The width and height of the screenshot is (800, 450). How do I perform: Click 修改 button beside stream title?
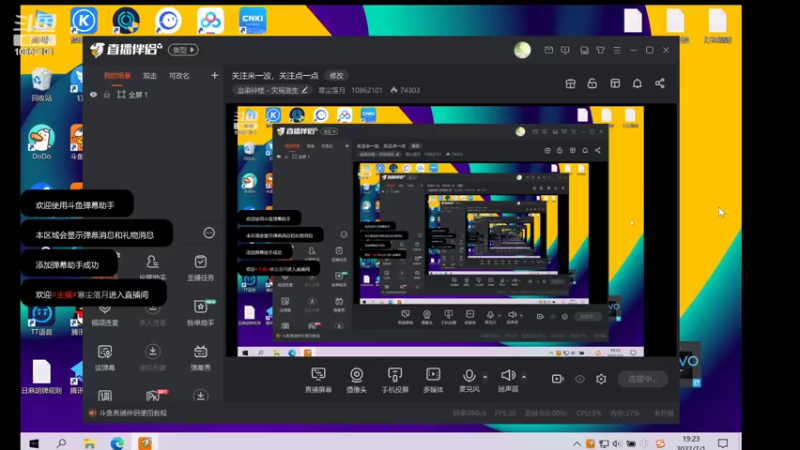(336, 76)
